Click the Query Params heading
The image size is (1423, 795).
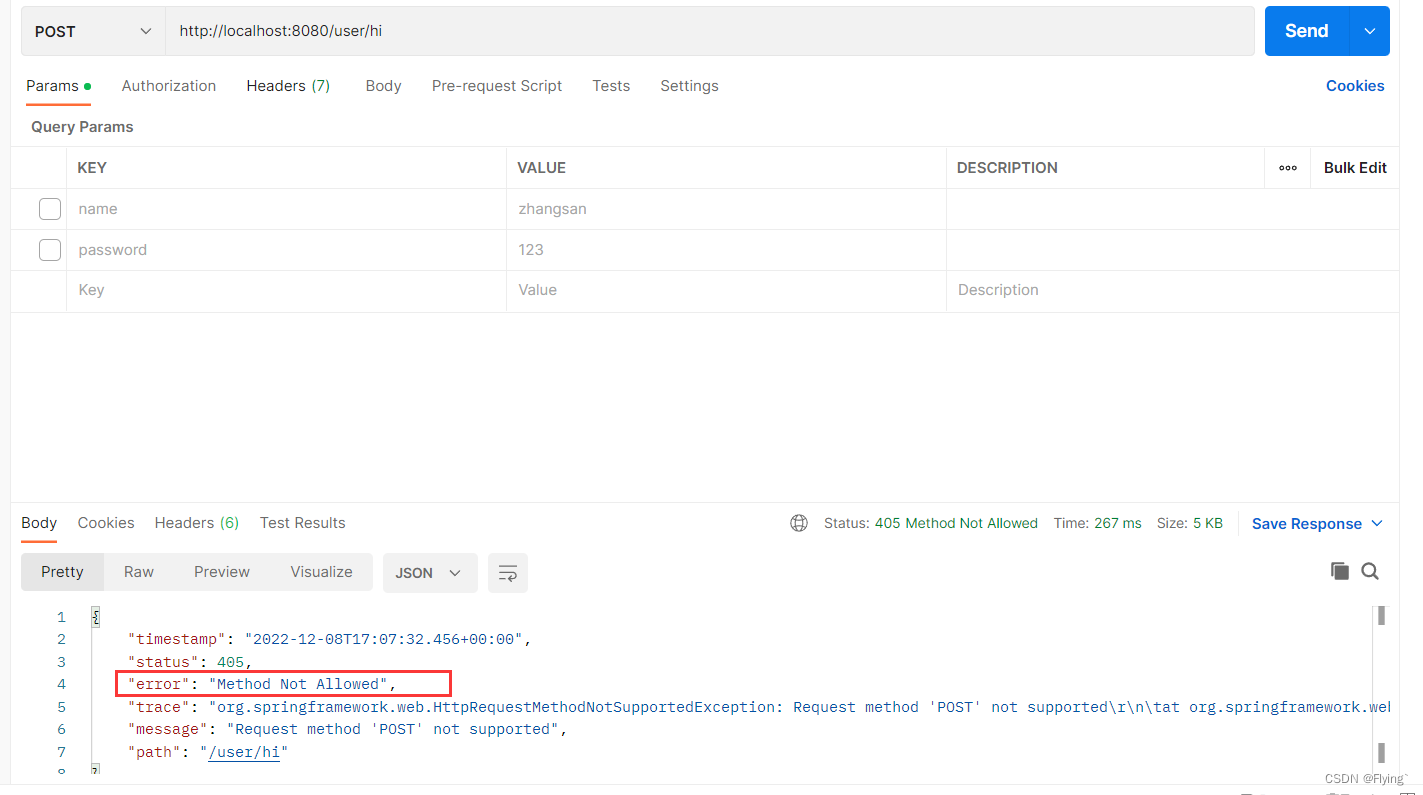(x=82, y=127)
